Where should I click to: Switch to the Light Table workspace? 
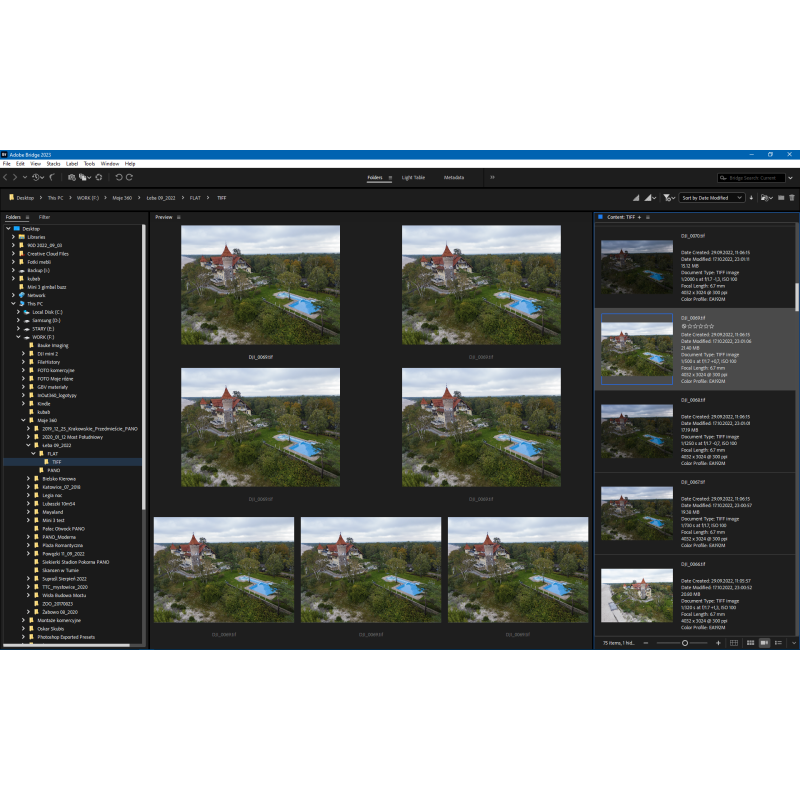413,177
